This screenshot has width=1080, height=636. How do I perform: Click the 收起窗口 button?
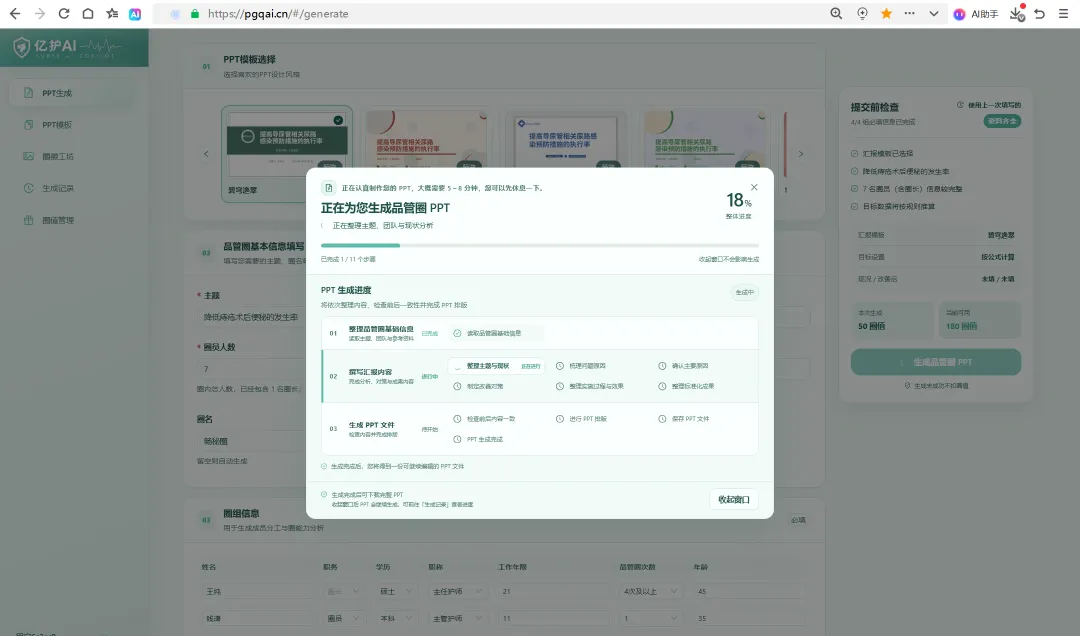(734, 500)
